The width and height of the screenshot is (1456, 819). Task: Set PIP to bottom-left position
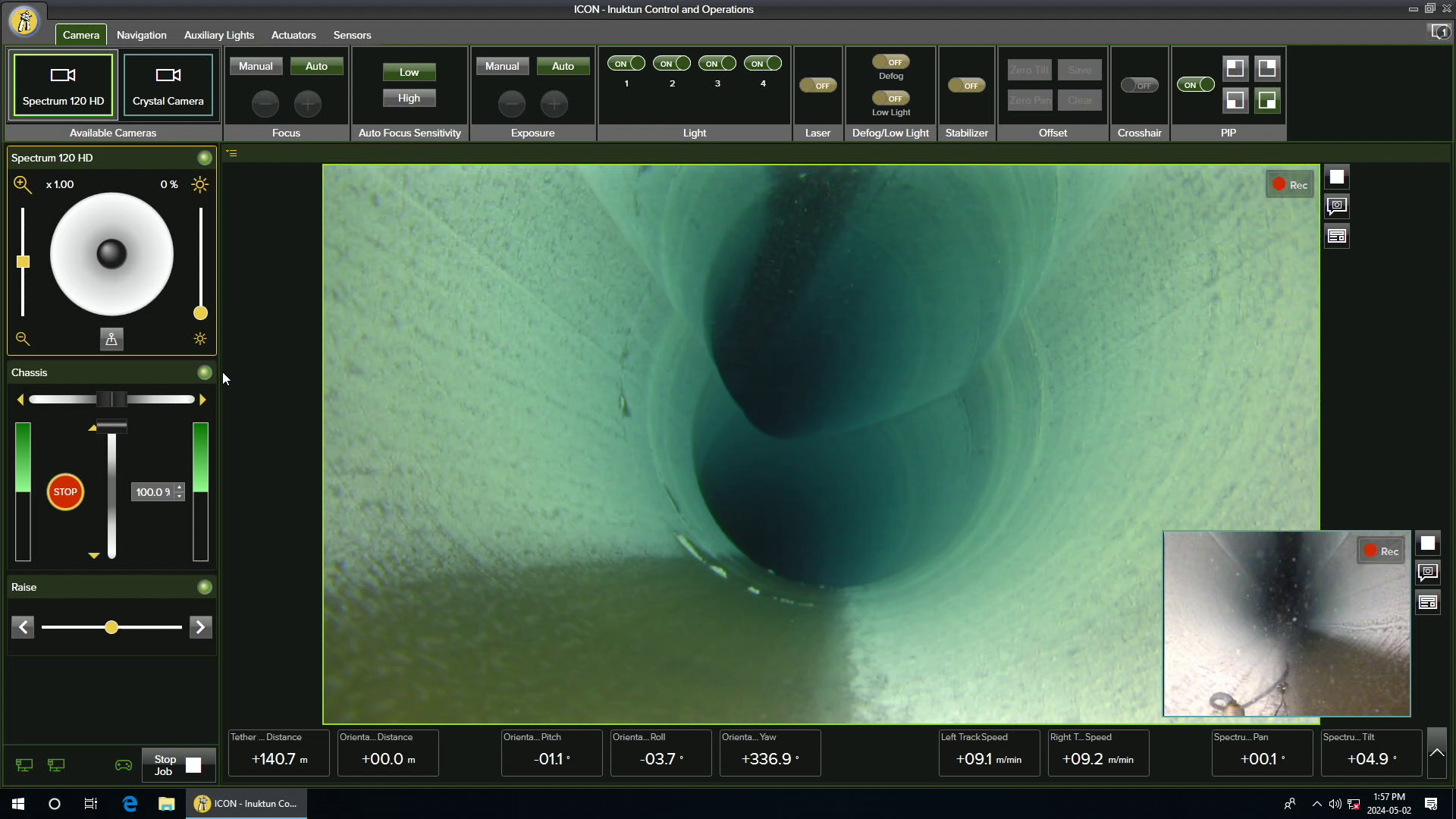coord(1235,100)
